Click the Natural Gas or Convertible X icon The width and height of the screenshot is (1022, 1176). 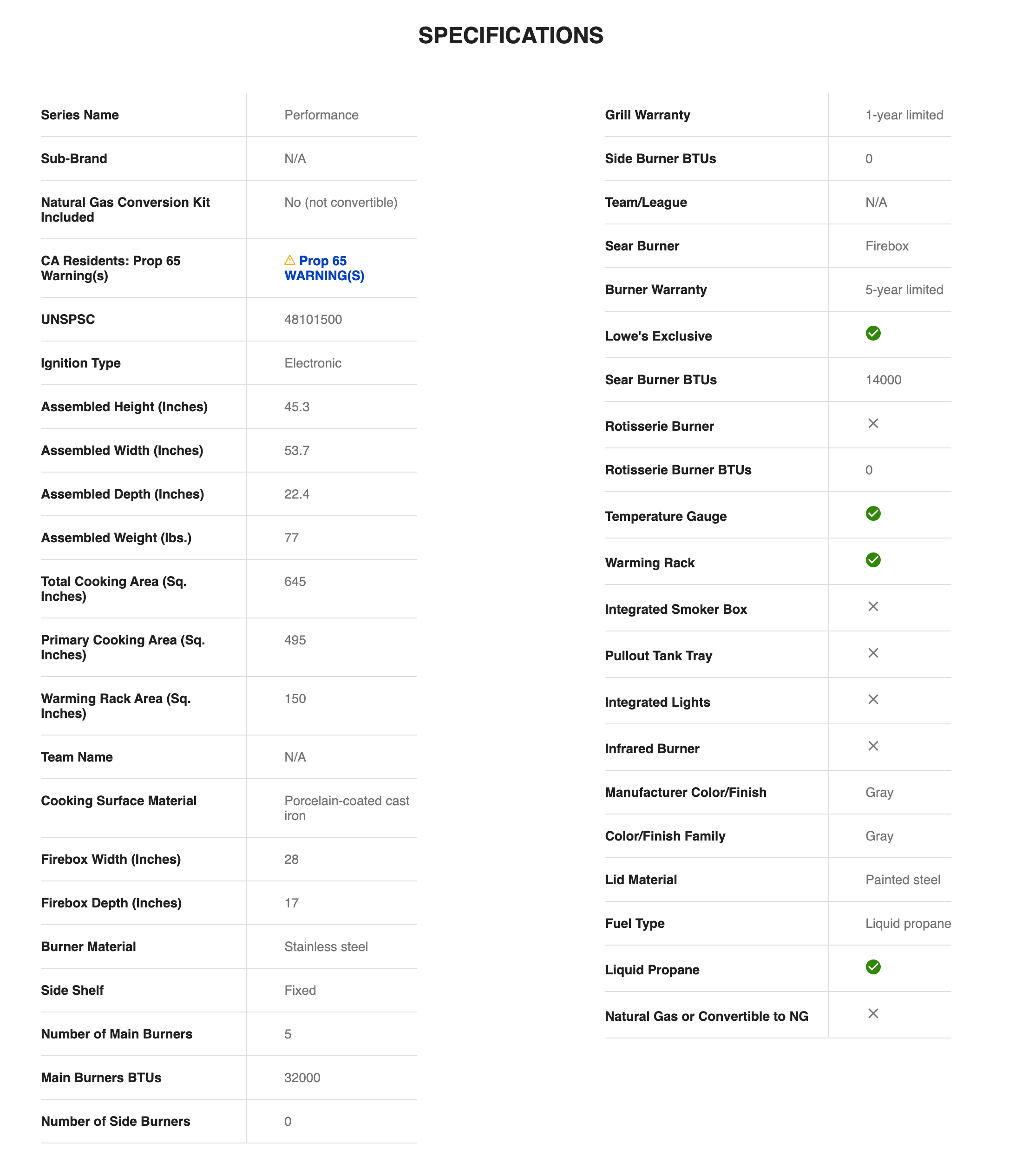point(872,1013)
